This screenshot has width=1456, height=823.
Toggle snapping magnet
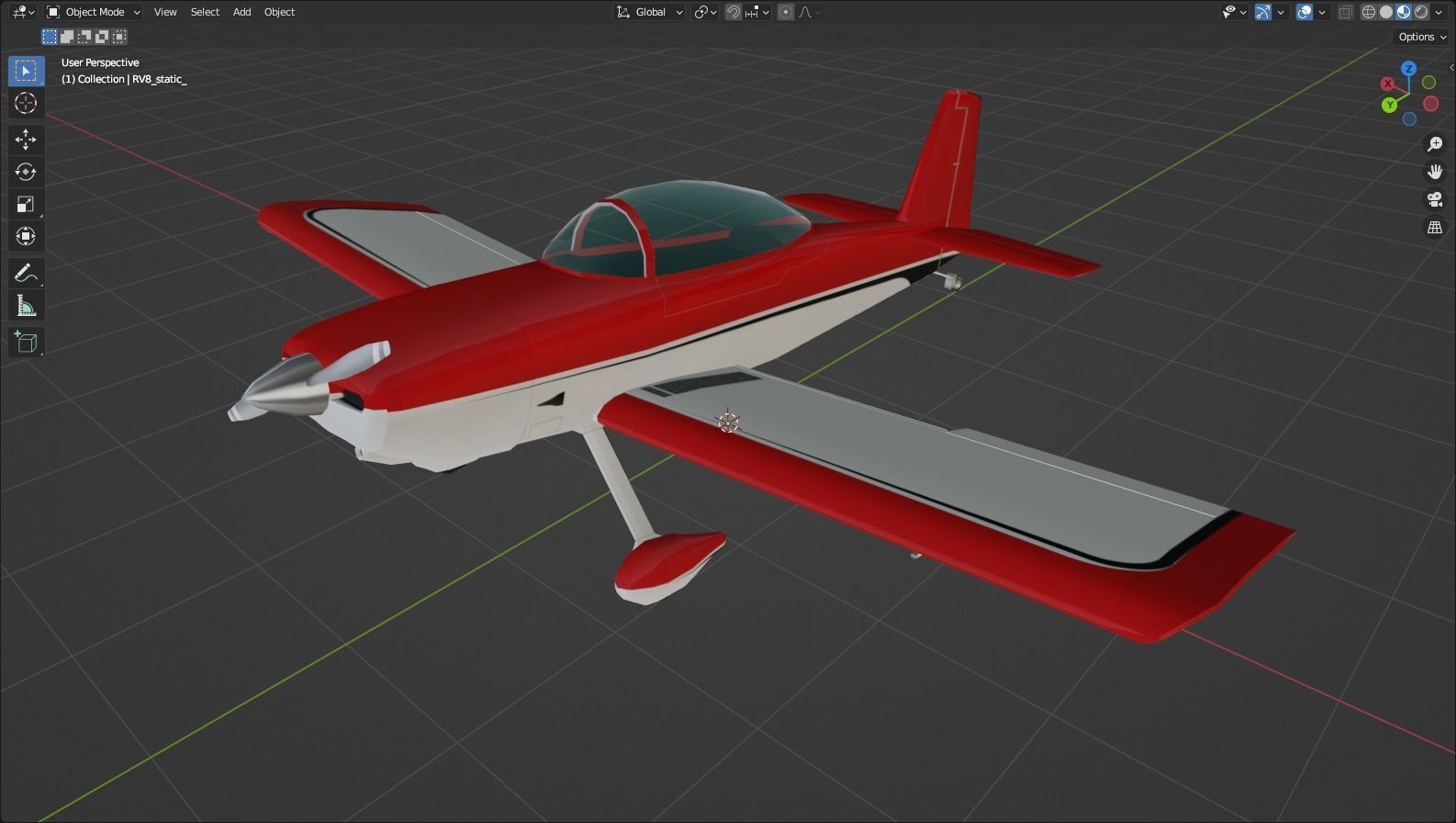(734, 12)
